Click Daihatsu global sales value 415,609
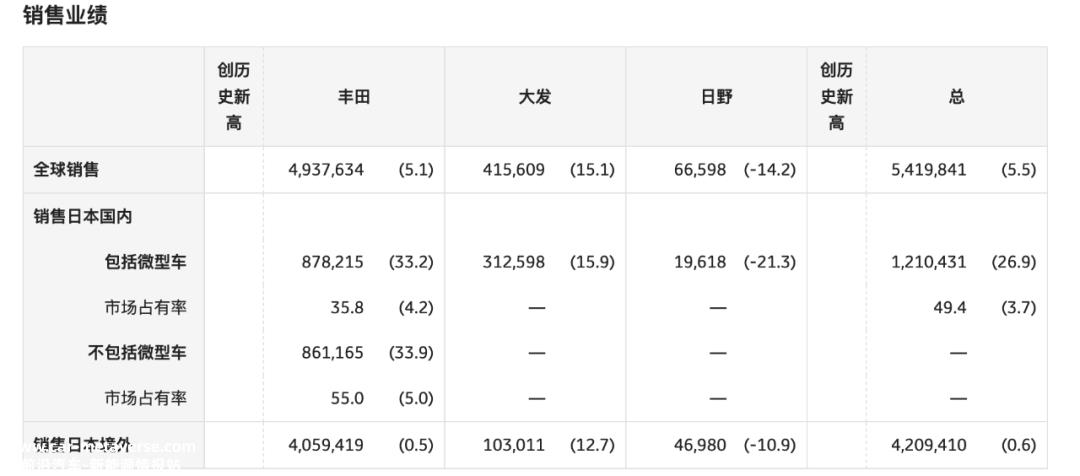The width and height of the screenshot is (1080, 476). pos(514,169)
